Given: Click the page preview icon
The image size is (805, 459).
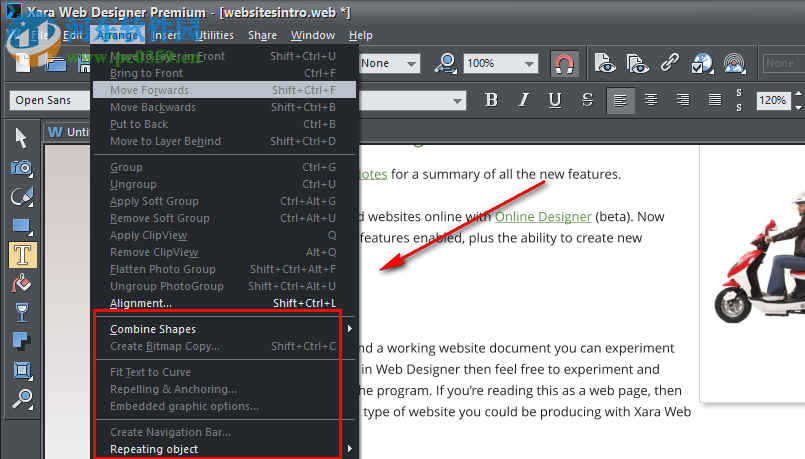Looking at the screenshot, I should [605, 63].
